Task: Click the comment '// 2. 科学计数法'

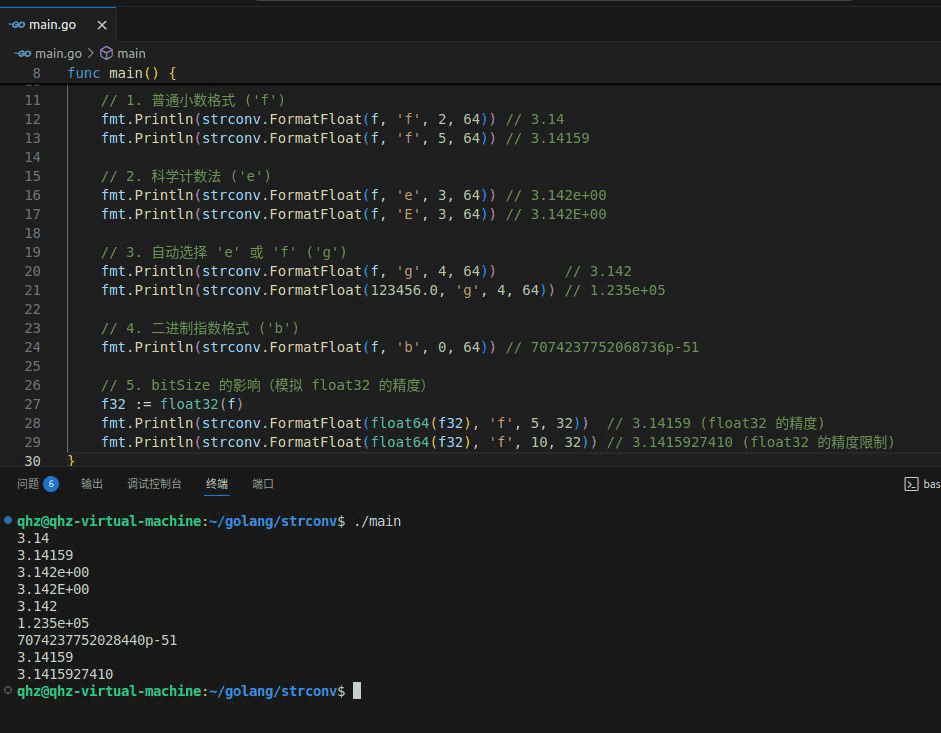Action: point(186,176)
